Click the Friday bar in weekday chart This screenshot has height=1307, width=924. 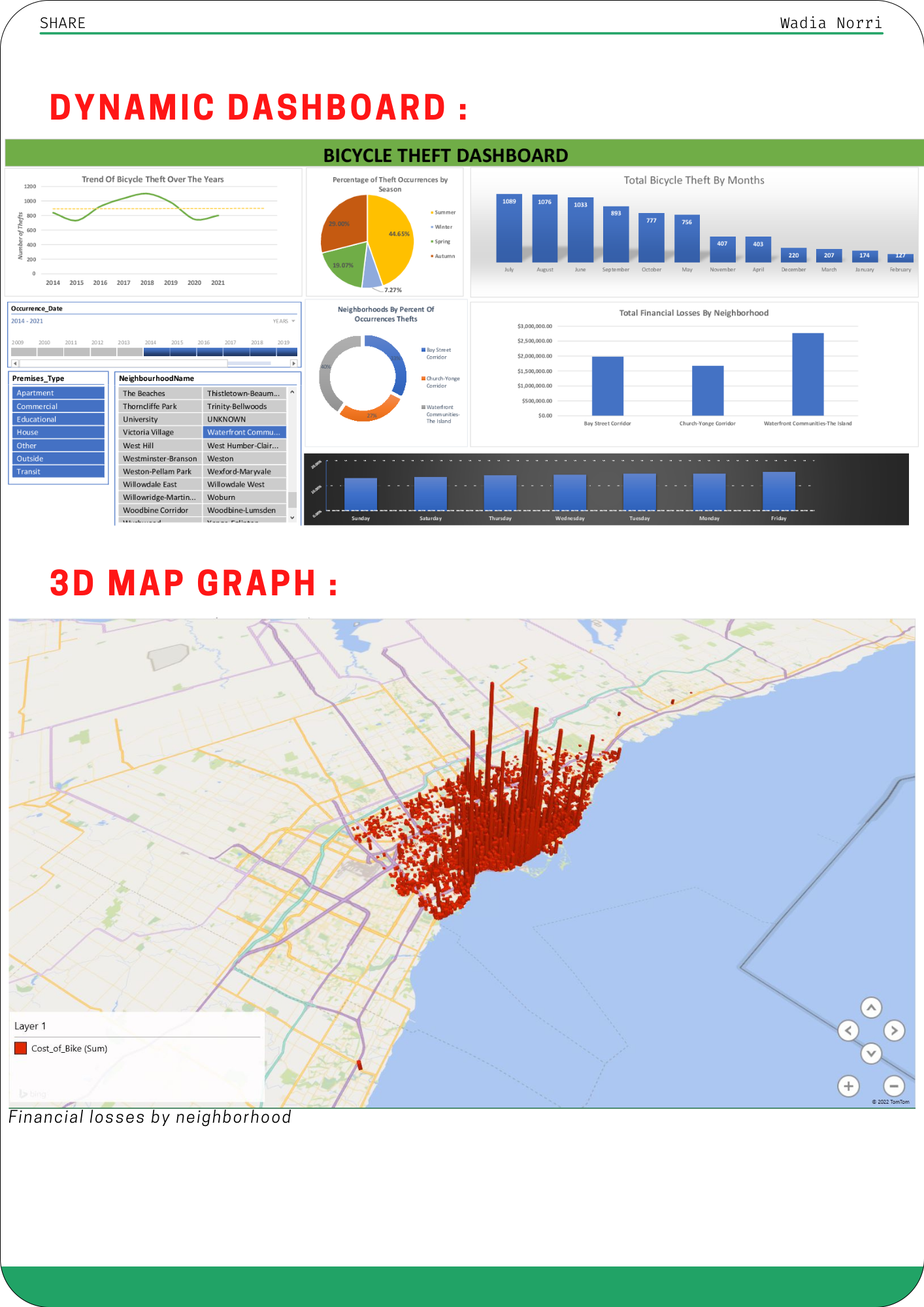(779, 491)
